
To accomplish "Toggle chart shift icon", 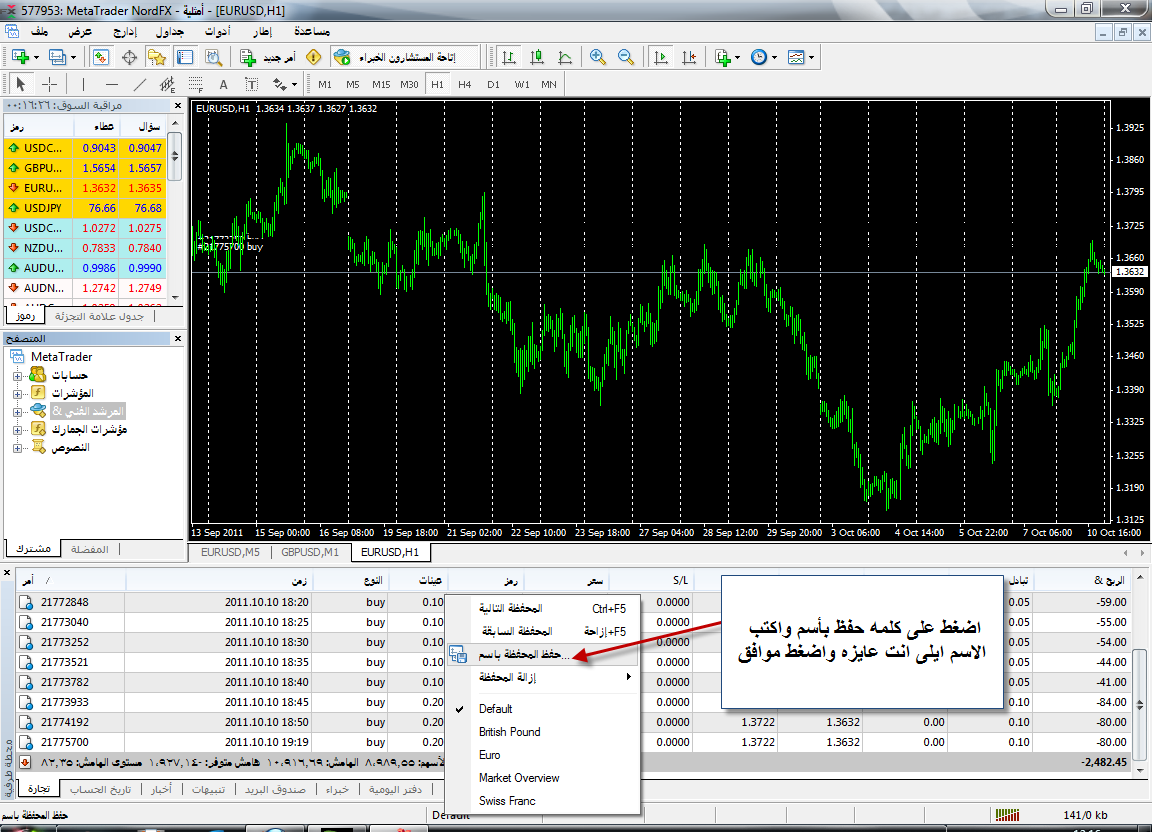I will [x=688, y=57].
